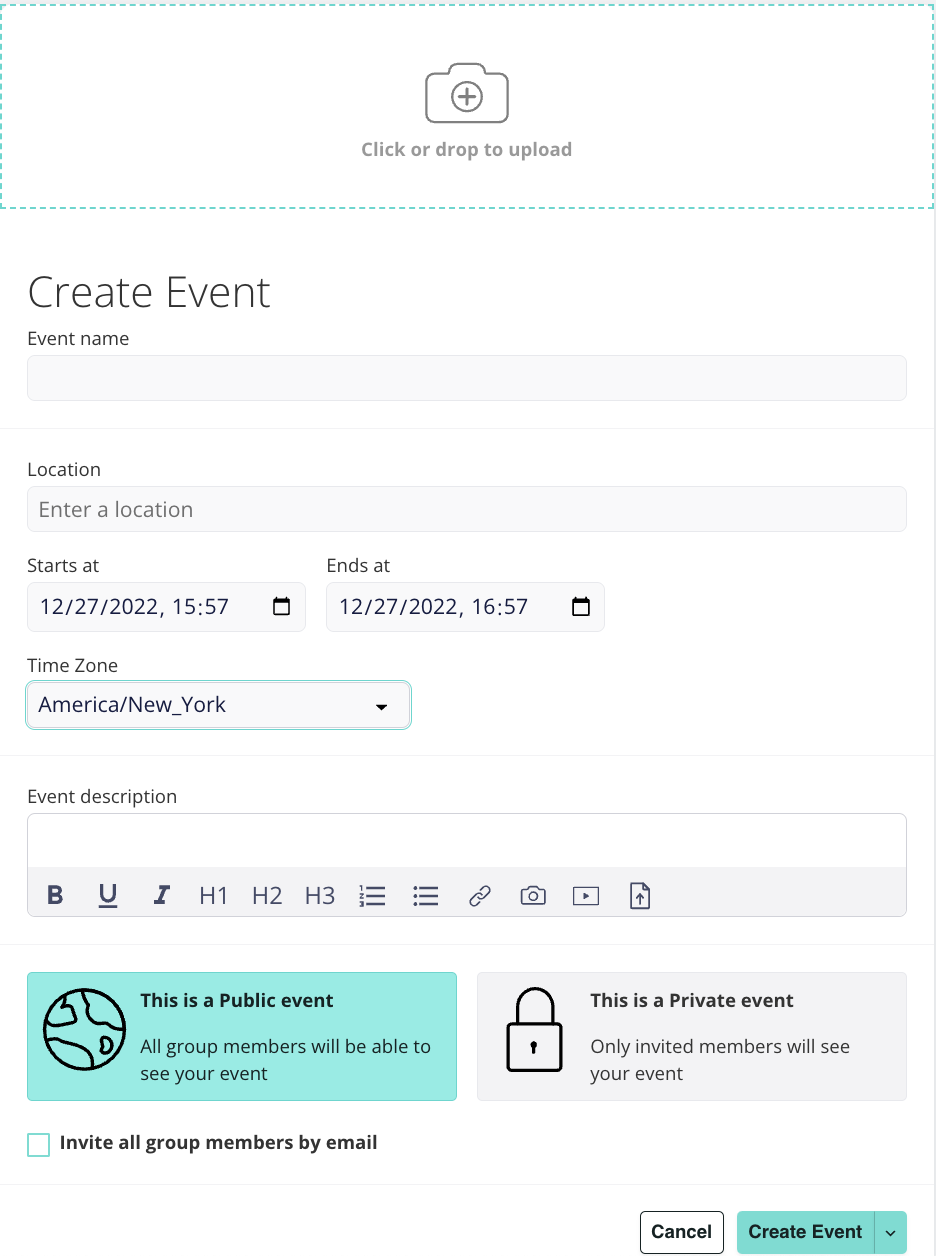Apply H1 heading style

214,895
